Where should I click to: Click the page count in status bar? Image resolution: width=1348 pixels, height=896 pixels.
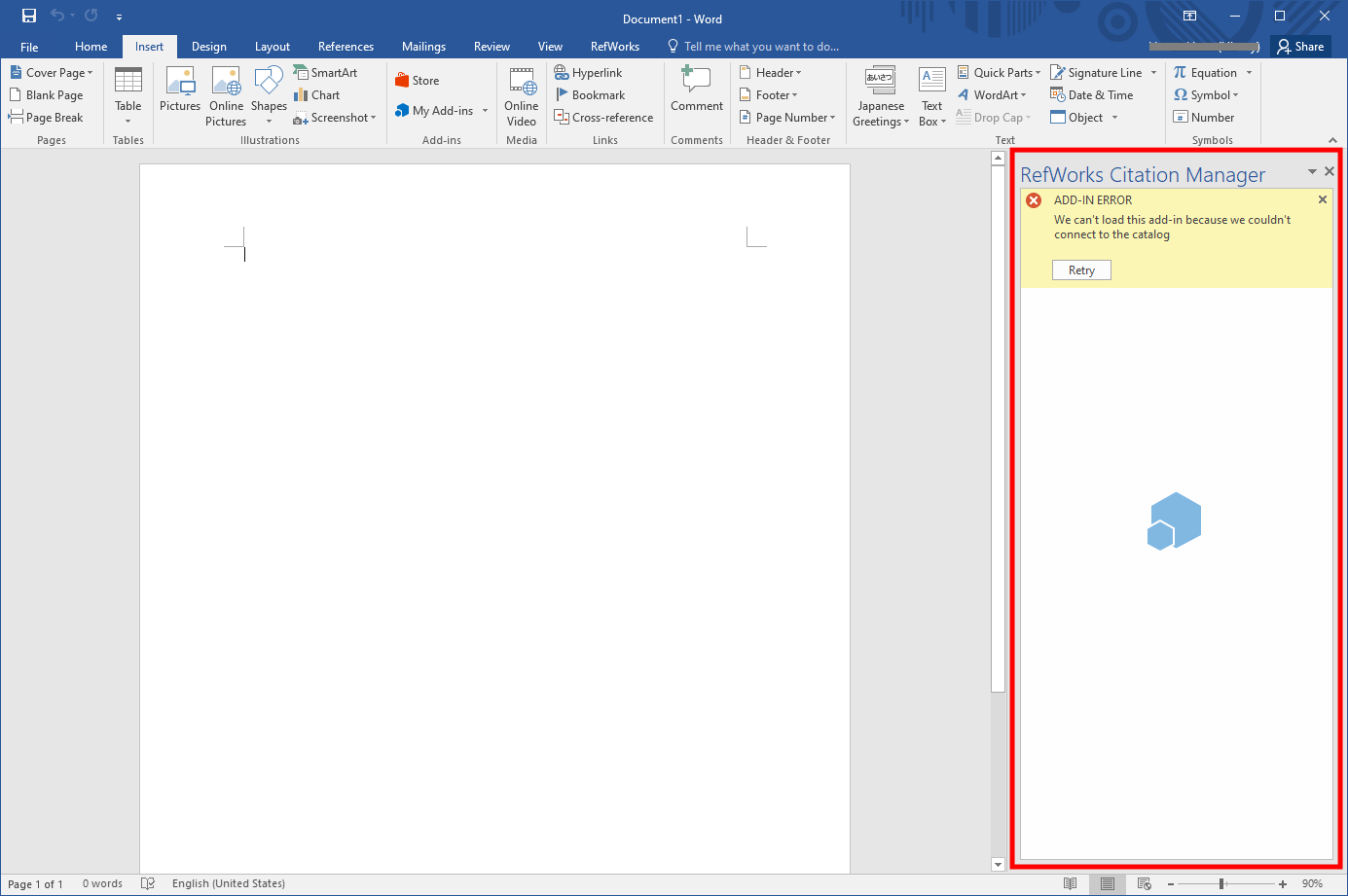point(35,884)
